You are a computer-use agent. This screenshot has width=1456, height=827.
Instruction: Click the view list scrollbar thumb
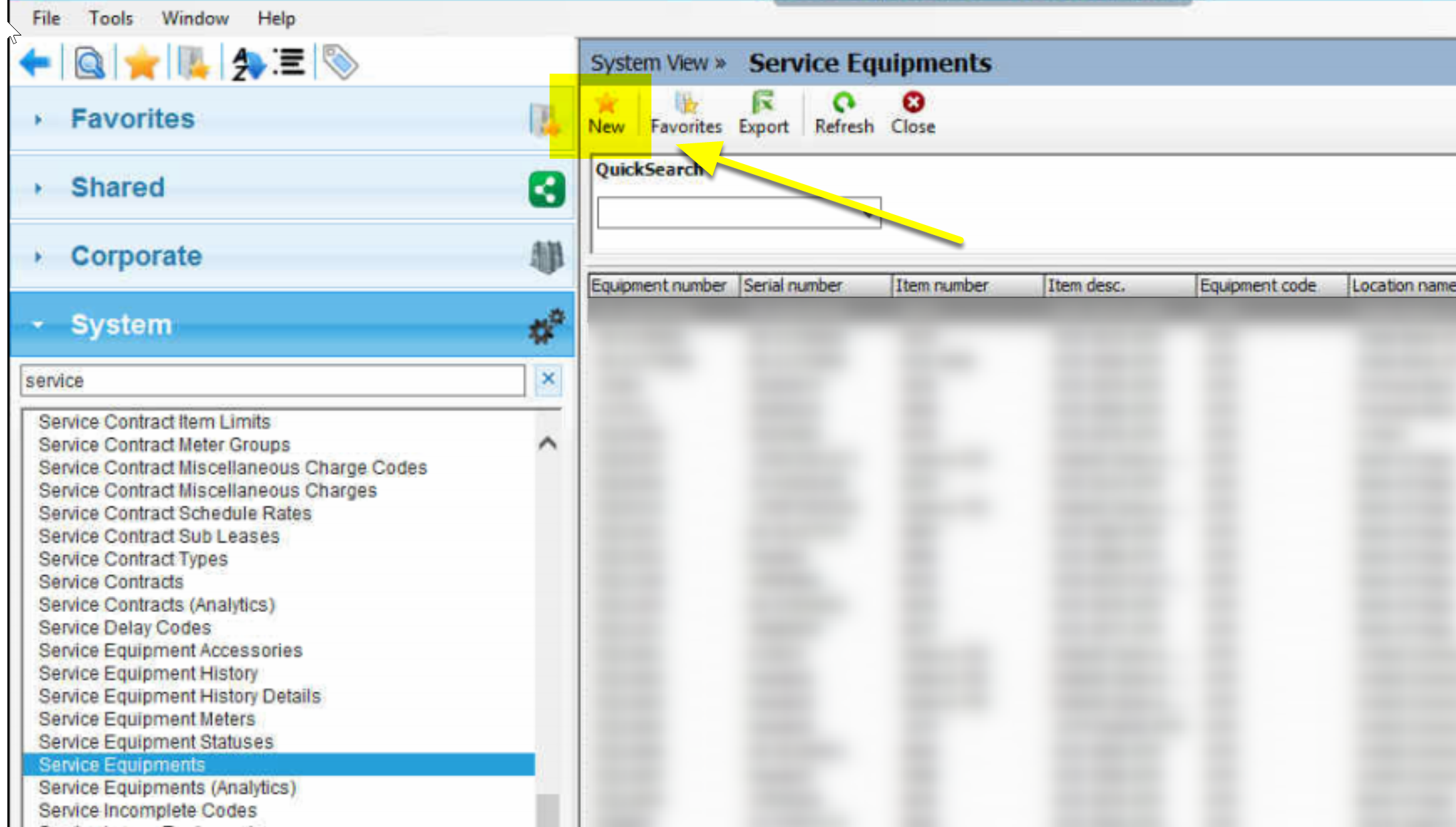tap(548, 809)
